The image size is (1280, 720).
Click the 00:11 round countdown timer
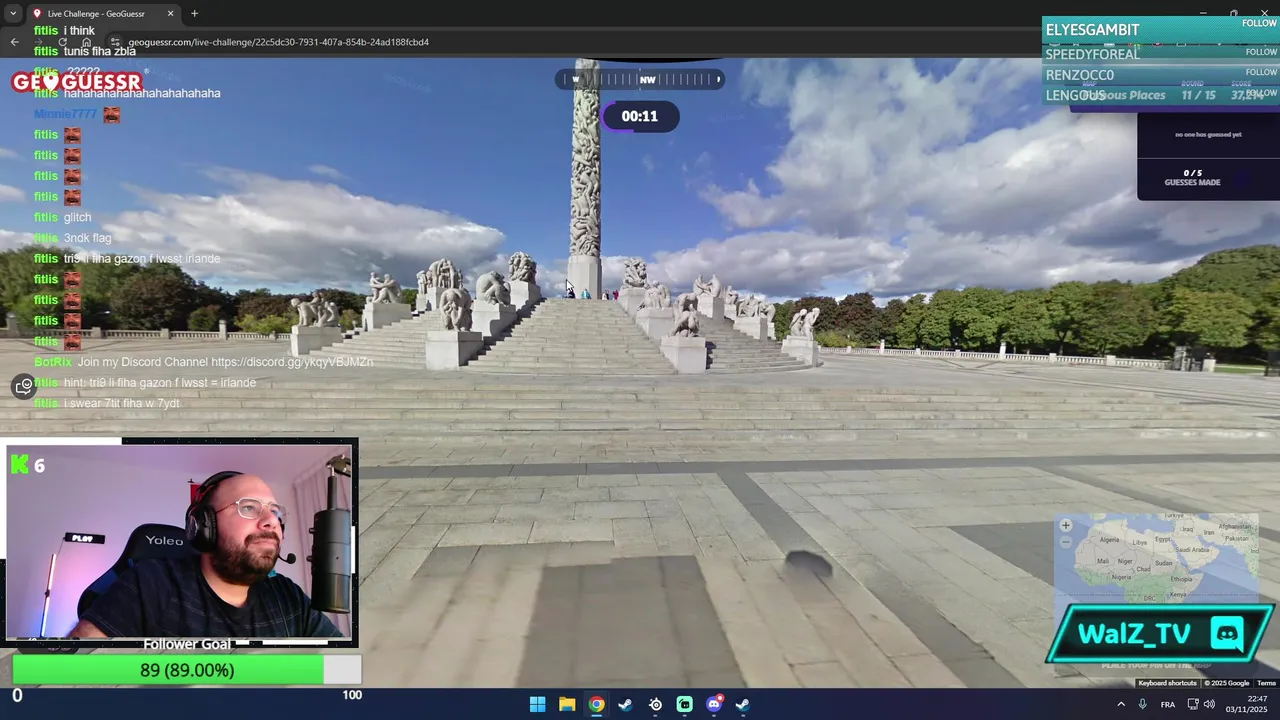640,116
